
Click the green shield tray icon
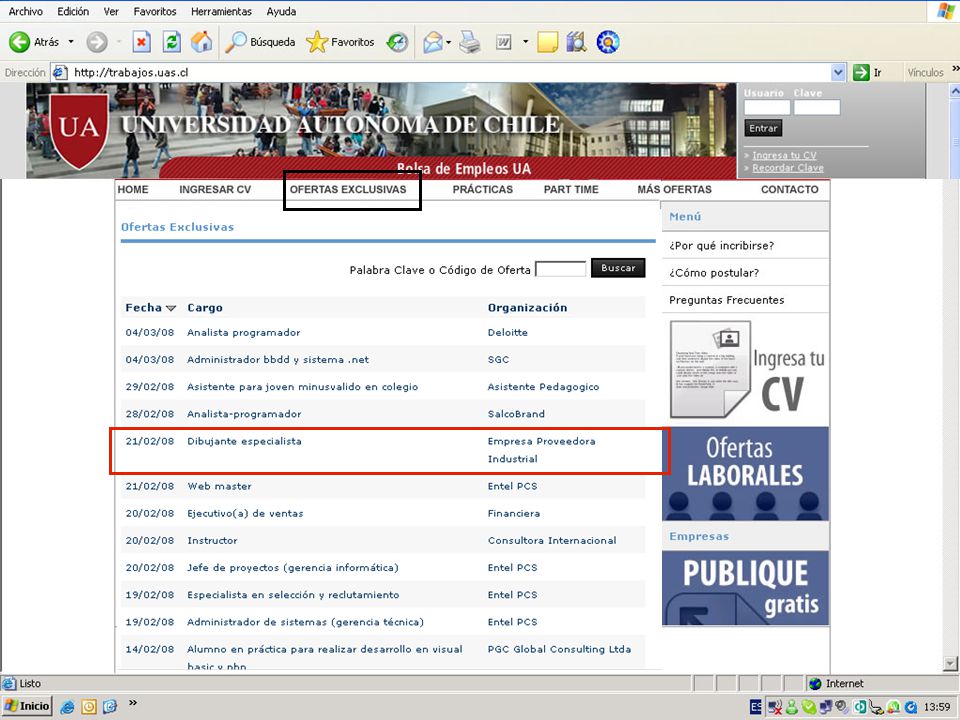[808, 707]
